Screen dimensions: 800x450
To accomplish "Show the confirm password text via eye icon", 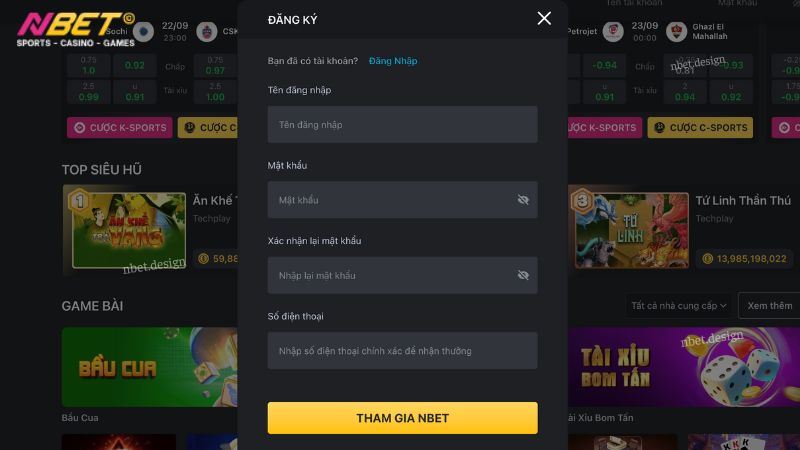I will (523, 276).
